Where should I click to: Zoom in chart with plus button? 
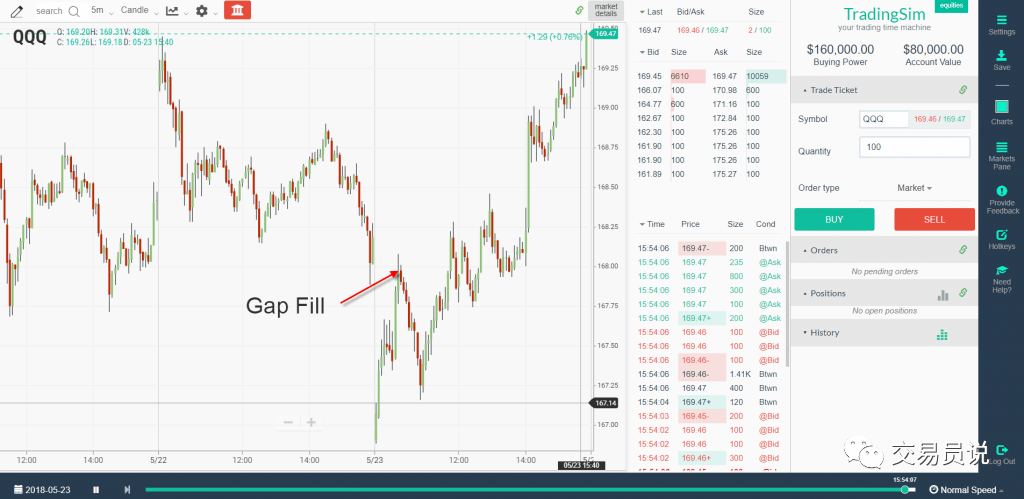312,422
